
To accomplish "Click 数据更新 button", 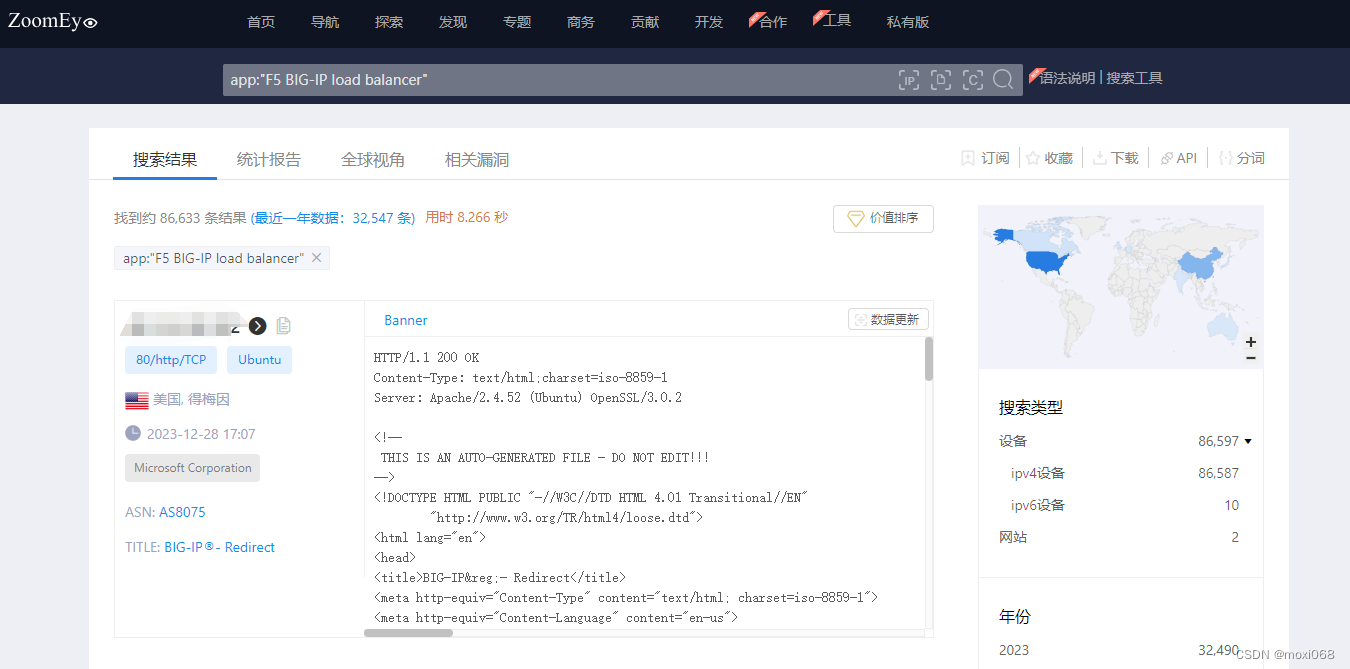I will tap(889, 319).
